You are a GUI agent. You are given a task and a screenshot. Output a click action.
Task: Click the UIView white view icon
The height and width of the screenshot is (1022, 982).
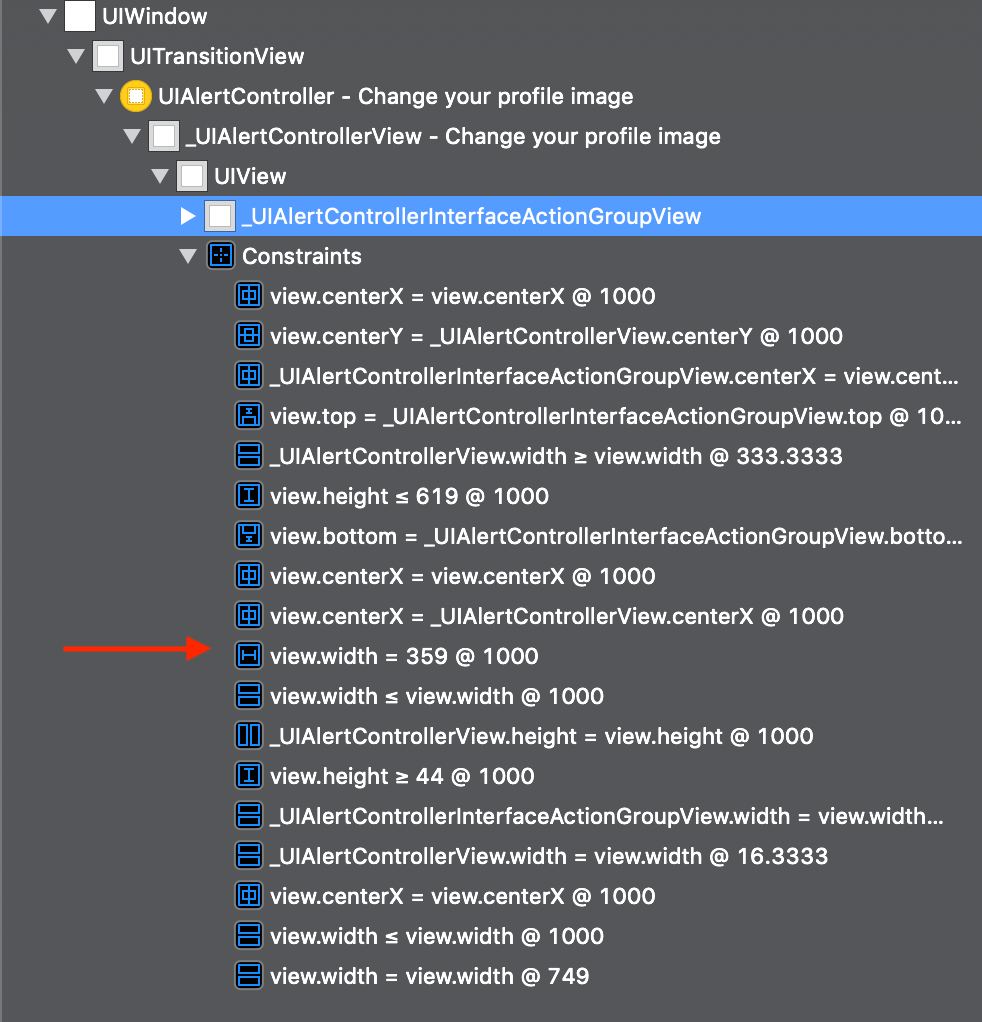[x=192, y=176]
